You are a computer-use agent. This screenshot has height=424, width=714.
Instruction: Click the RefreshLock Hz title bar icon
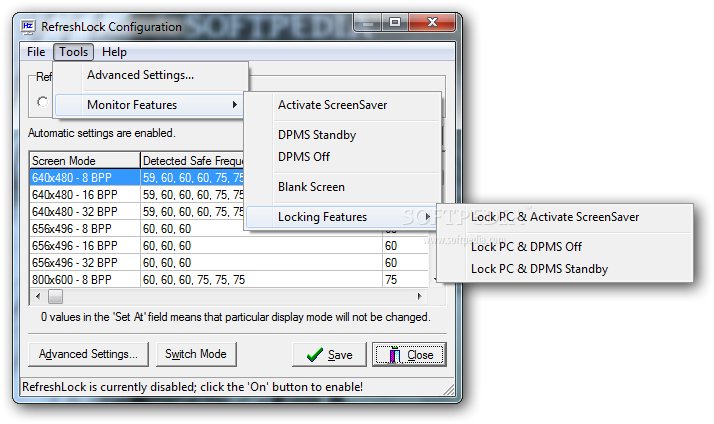tap(28, 27)
